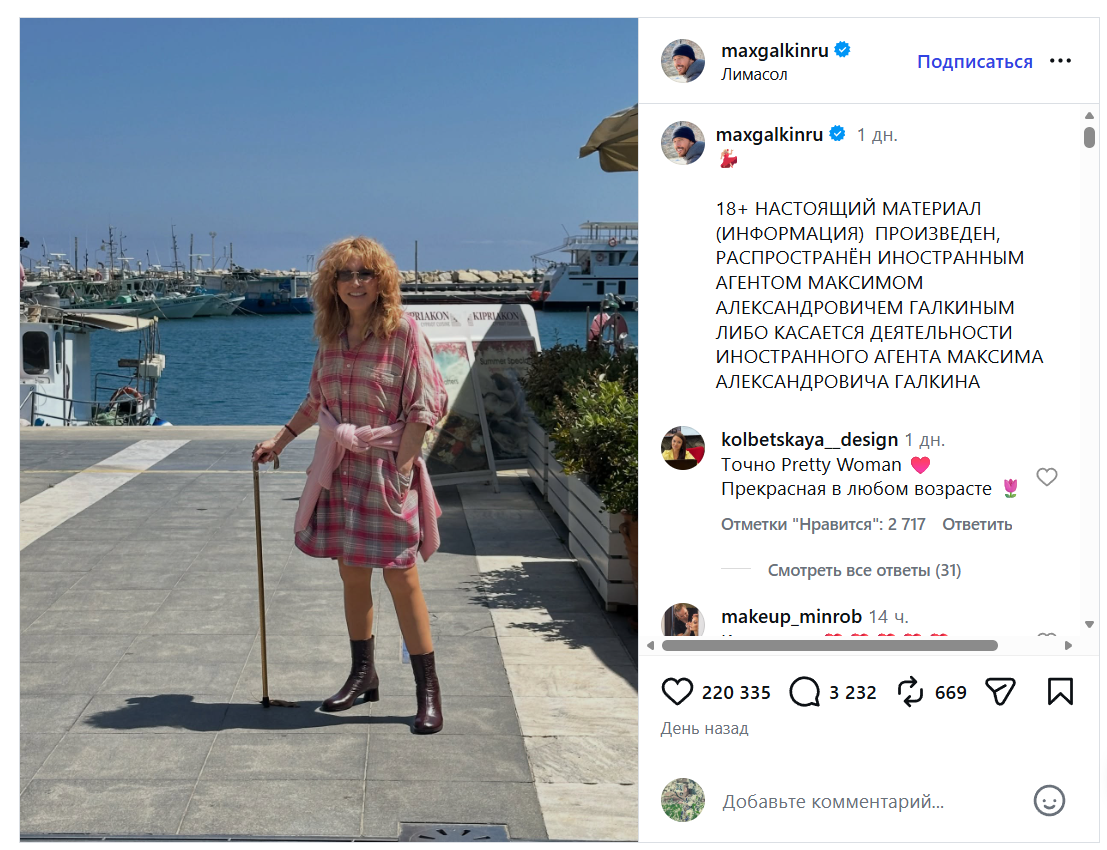Focus the Добавьте комментарий input field
Screen dimensions: 1107x850
point(870,801)
